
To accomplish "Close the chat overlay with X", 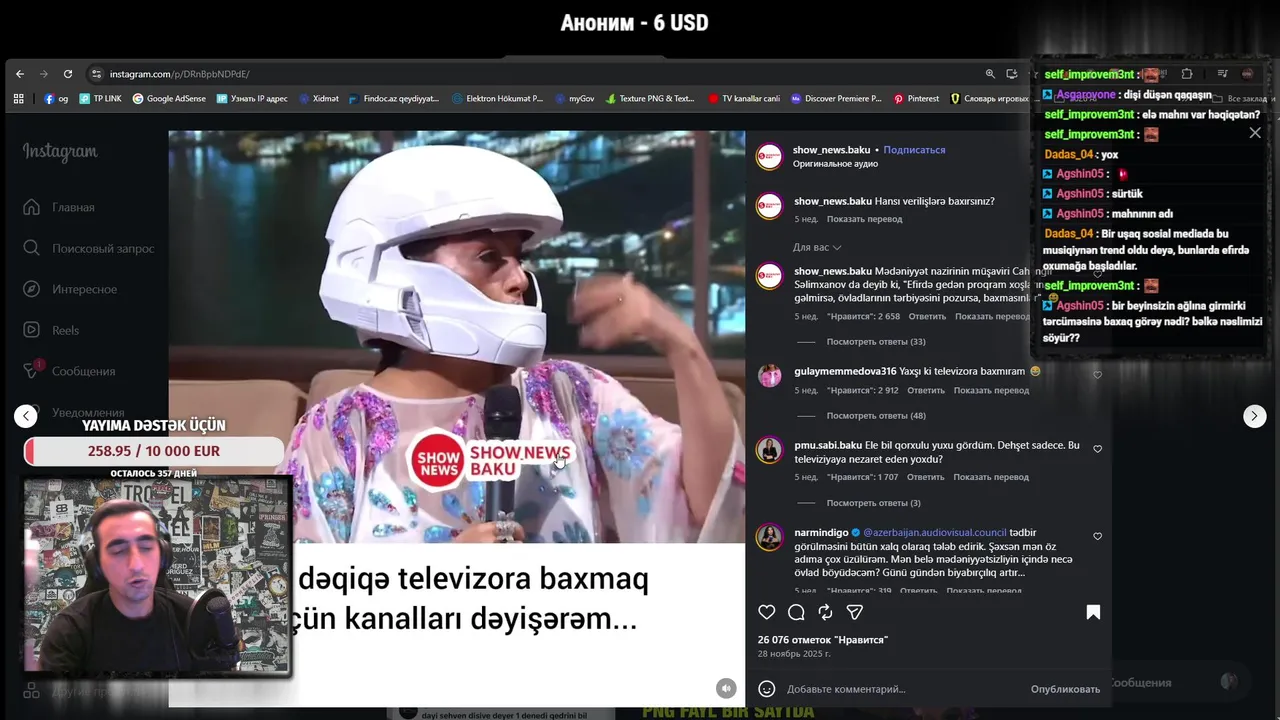I will coord(1255,133).
